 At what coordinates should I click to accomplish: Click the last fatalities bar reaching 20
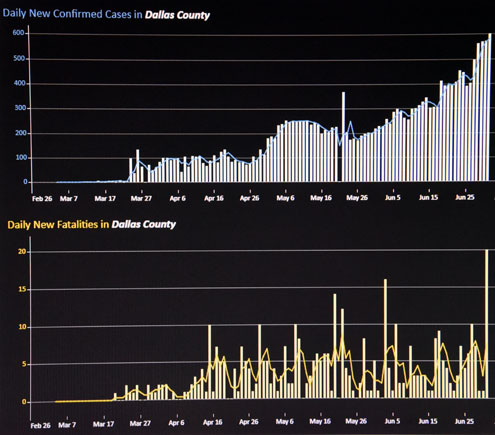tap(487, 323)
